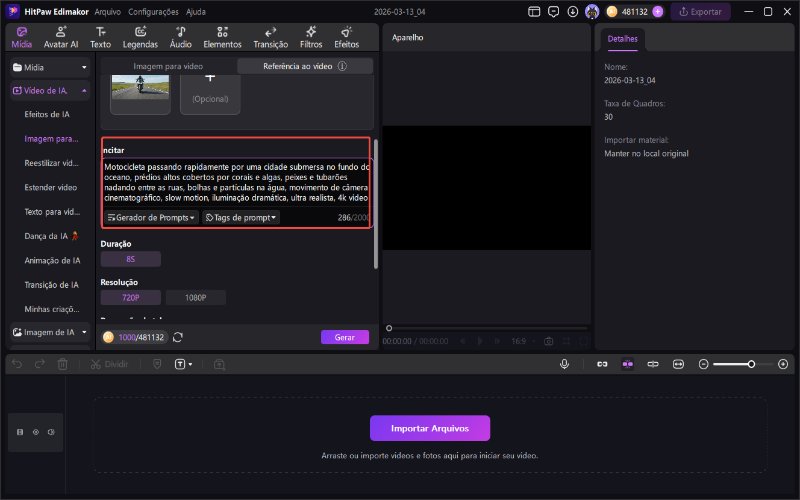Screen dimensions: 800x500
Task: Open the Transição panel
Action: click(x=270, y=37)
